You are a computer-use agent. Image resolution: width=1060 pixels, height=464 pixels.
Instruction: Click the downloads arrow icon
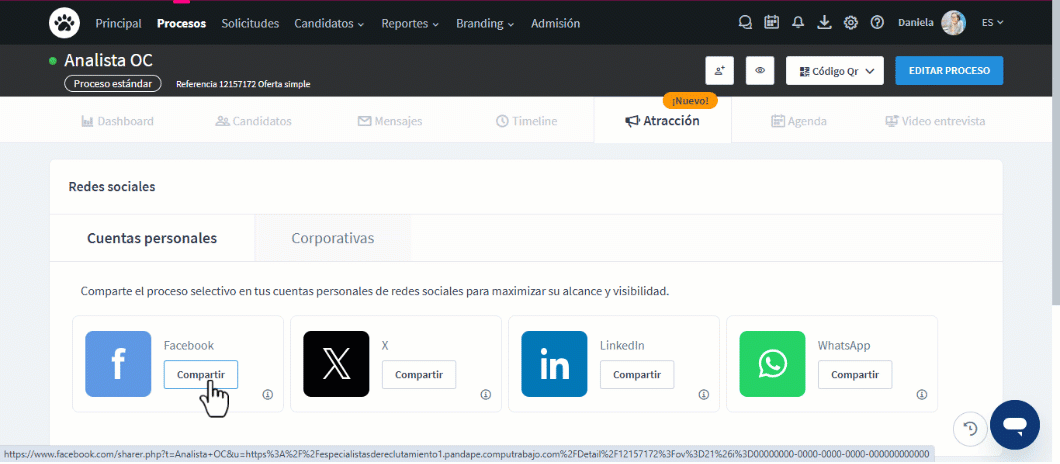point(824,23)
